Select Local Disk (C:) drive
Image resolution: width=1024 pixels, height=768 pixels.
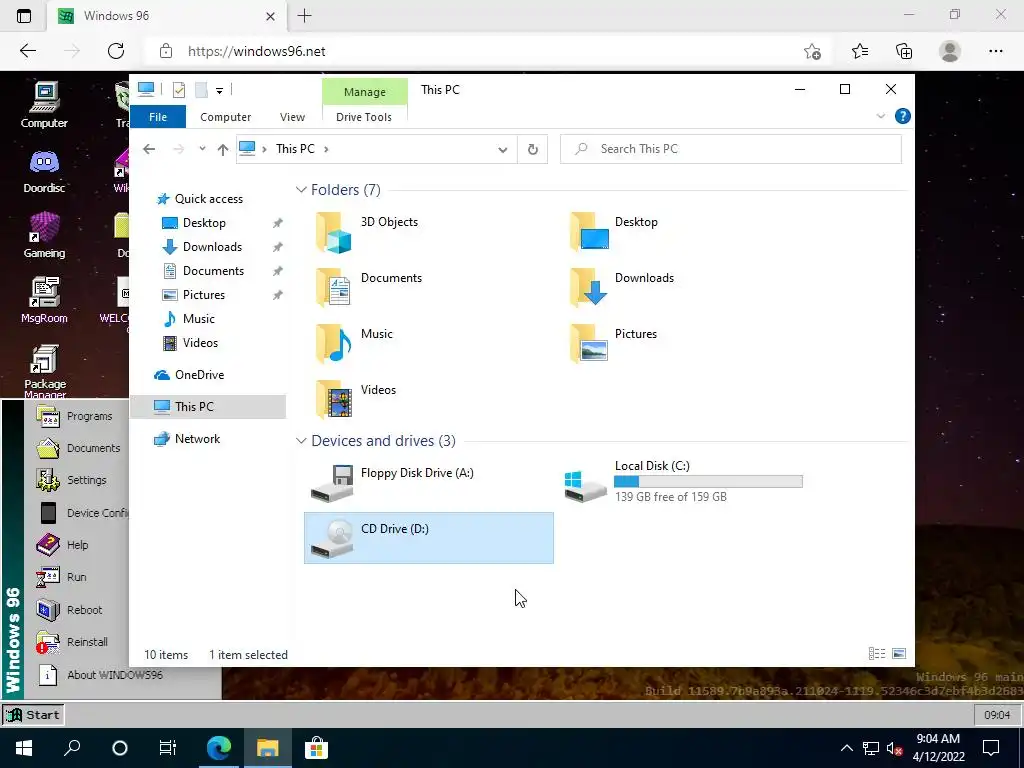(x=684, y=482)
